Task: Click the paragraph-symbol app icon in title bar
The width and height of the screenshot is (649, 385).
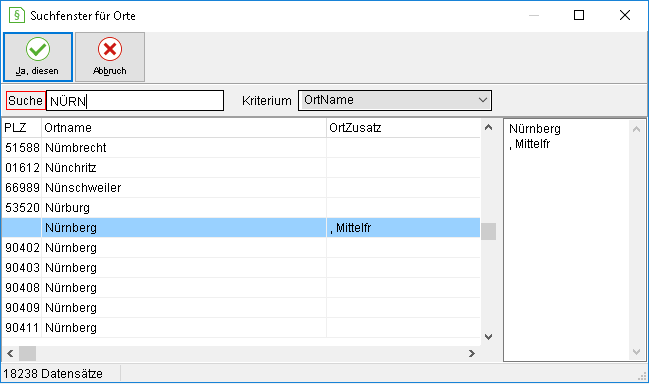Action: point(17,15)
